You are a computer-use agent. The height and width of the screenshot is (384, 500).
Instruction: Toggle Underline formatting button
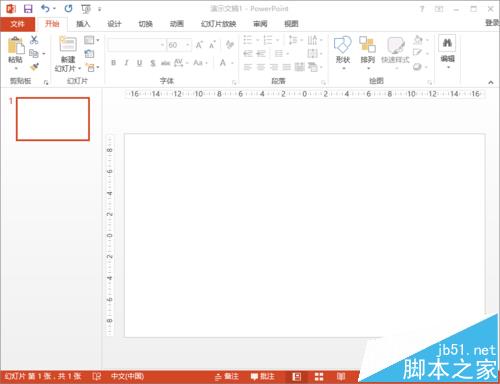click(x=139, y=63)
